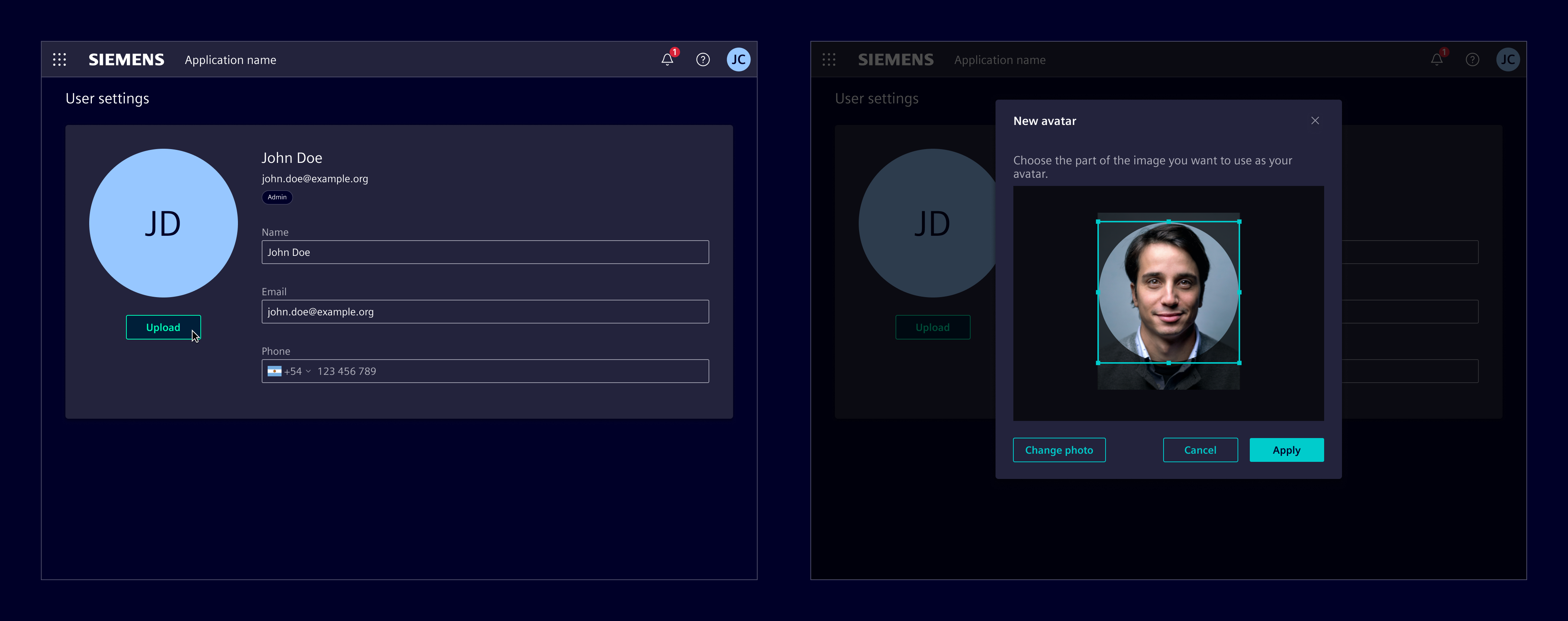Click the Argentina flag in Phone field
Screen dimensions: 1568x621
[274, 371]
